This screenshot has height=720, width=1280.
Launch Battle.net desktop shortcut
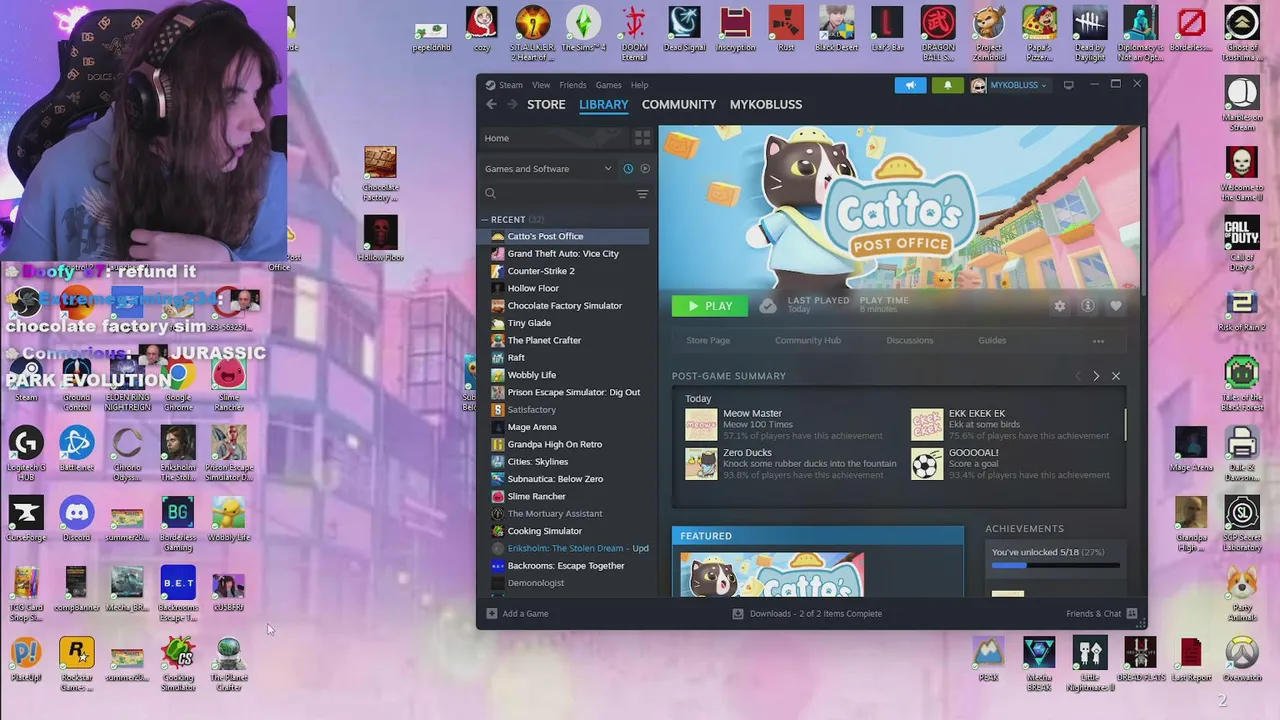pyautogui.click(x=76, y=449)
